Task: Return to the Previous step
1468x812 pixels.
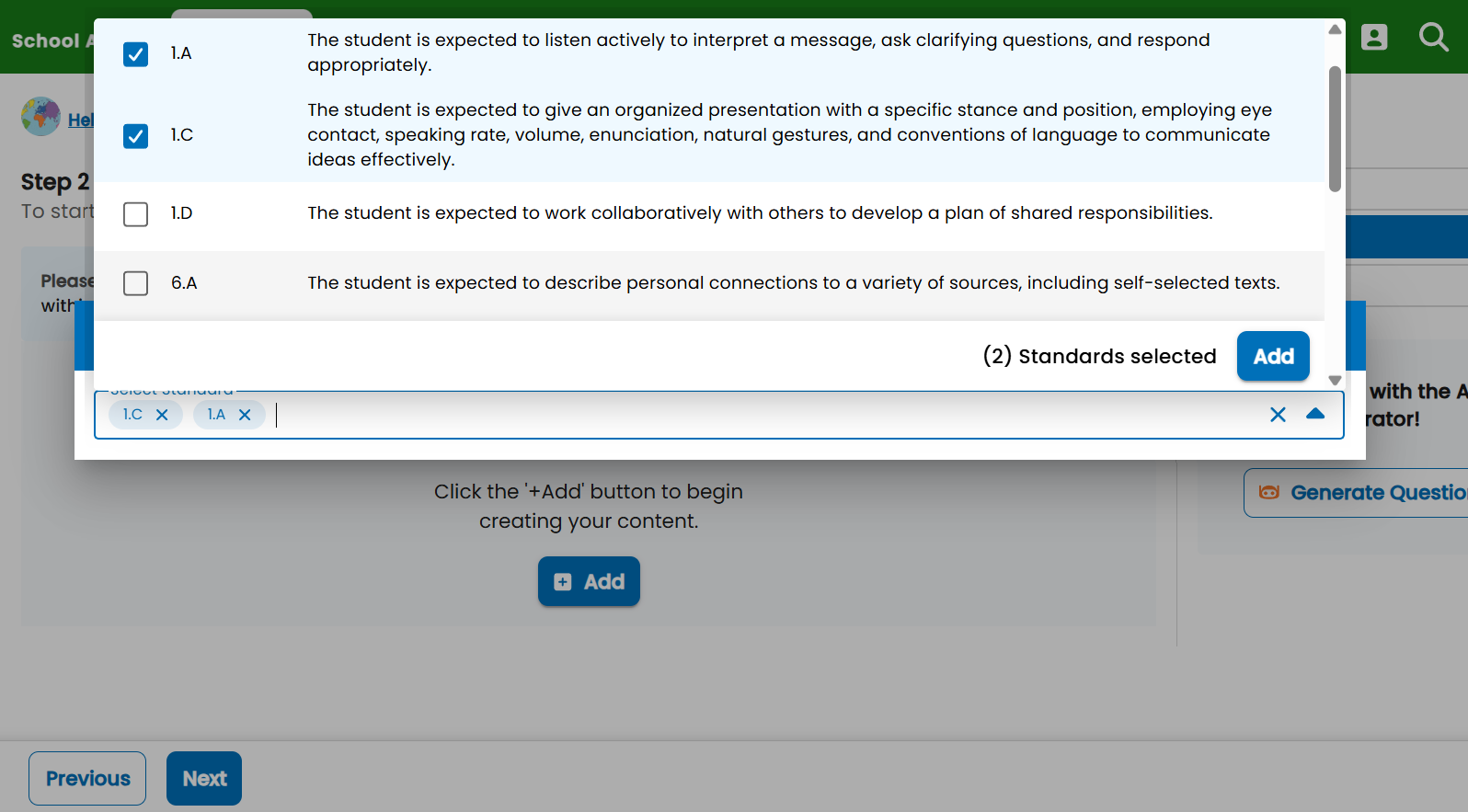Action: pos(87,778)
